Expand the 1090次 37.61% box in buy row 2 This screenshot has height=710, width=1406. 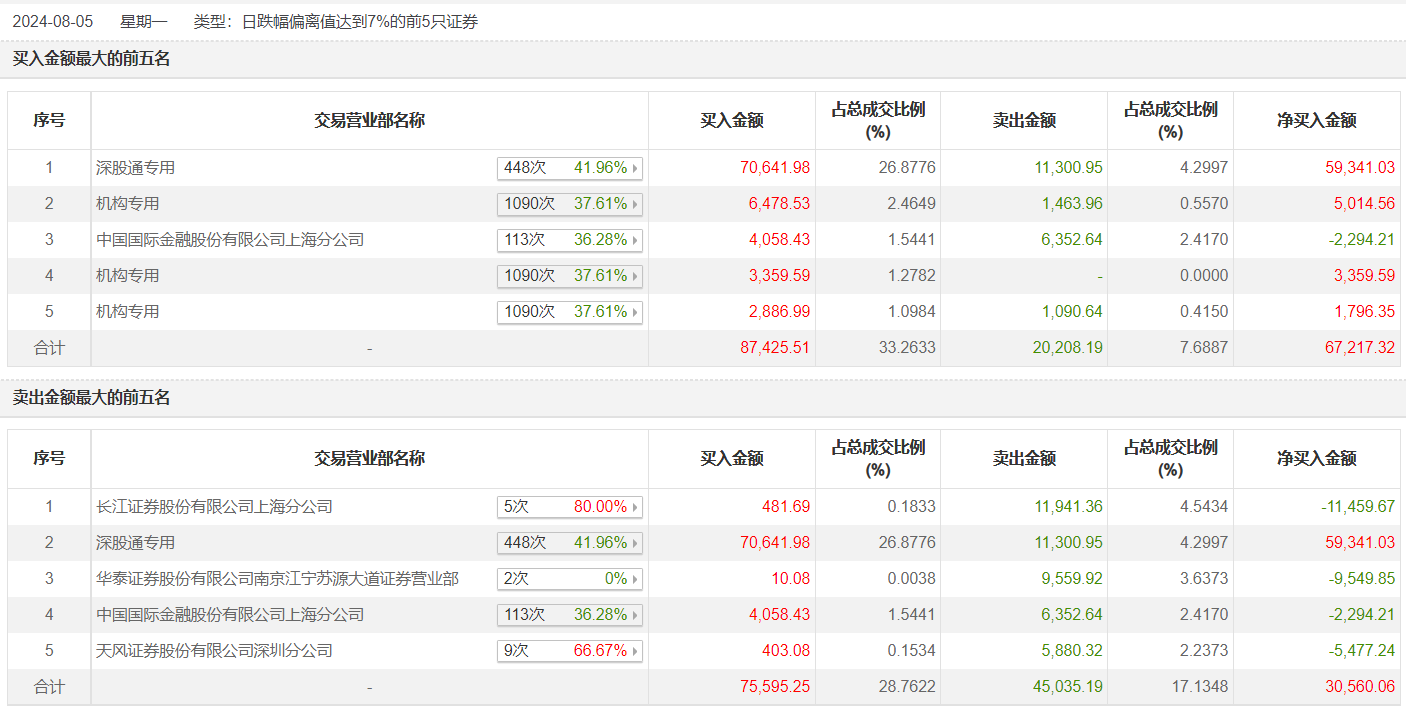[569, 204]
